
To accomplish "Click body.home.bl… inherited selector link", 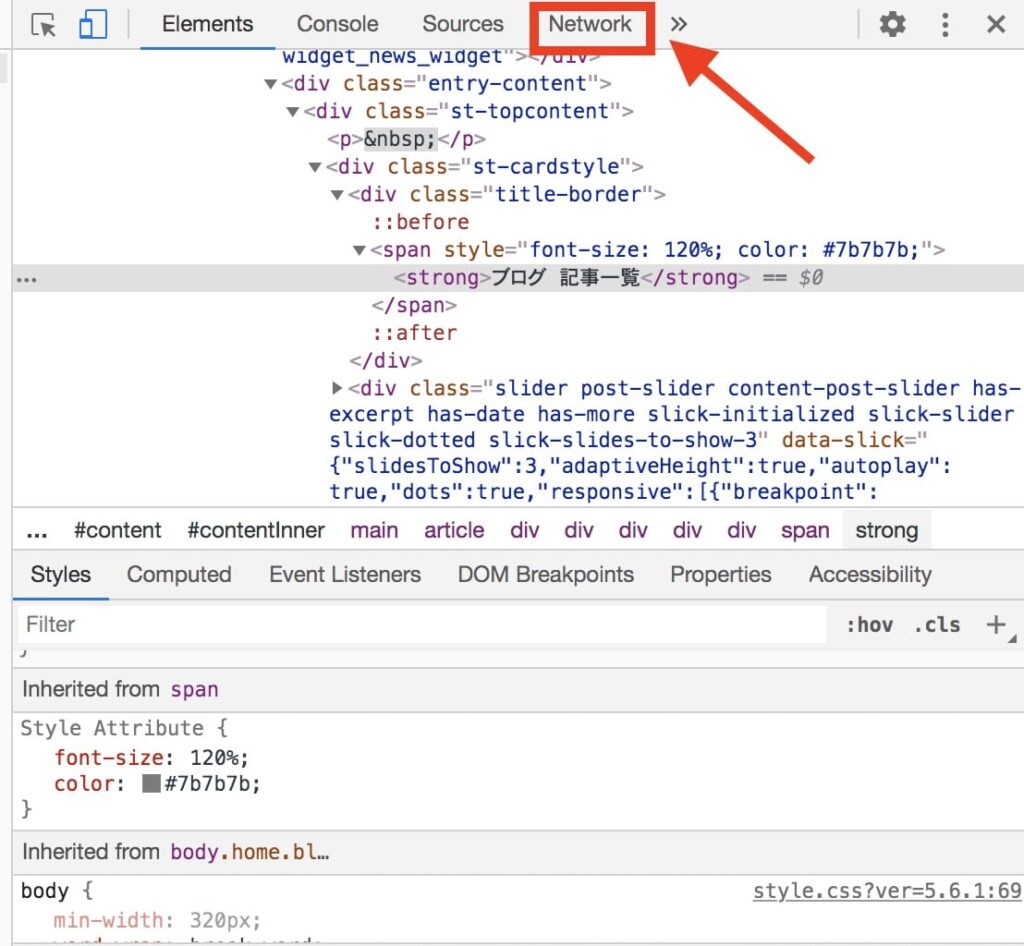I will tap(249, 852).
